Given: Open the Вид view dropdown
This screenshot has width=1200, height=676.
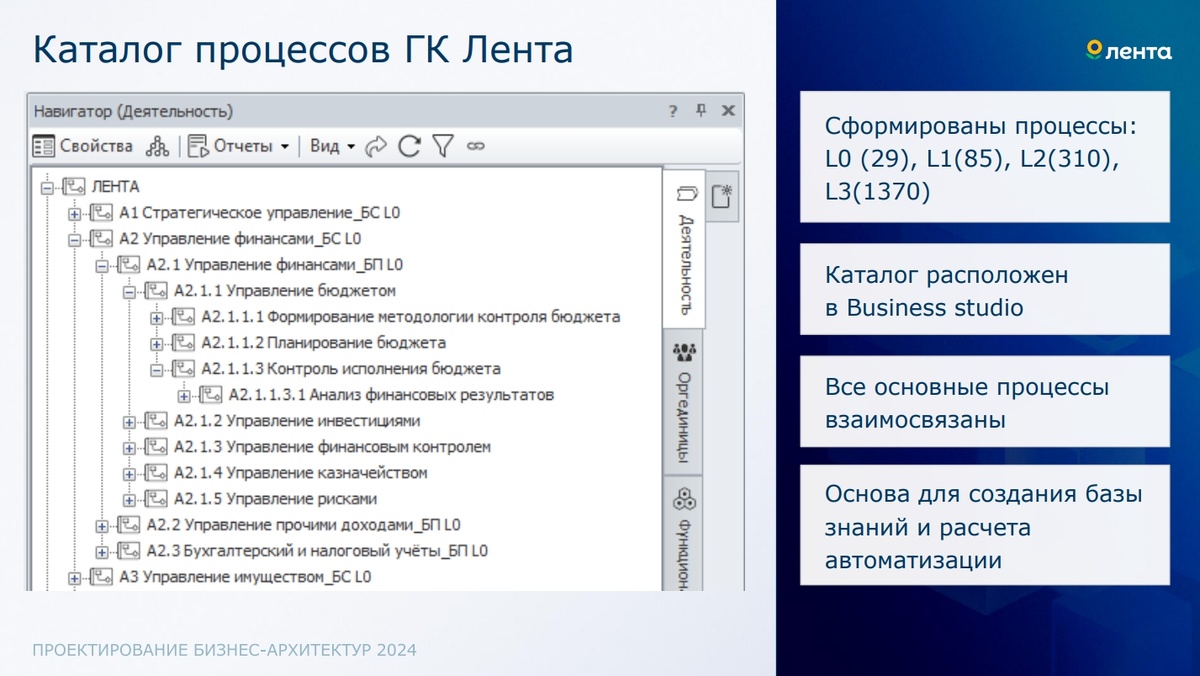Looking at the screenshot, I should (332, 146).
